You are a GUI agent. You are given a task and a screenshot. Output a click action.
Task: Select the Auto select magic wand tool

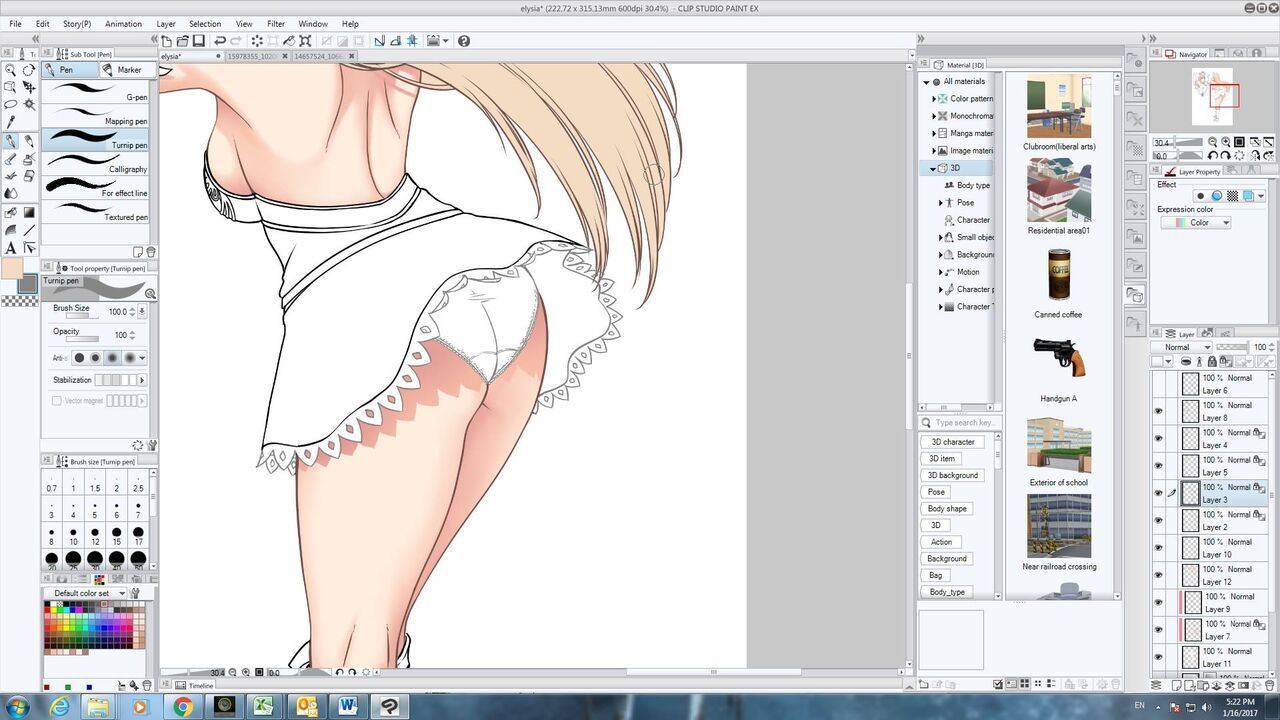tap(29, 104)
